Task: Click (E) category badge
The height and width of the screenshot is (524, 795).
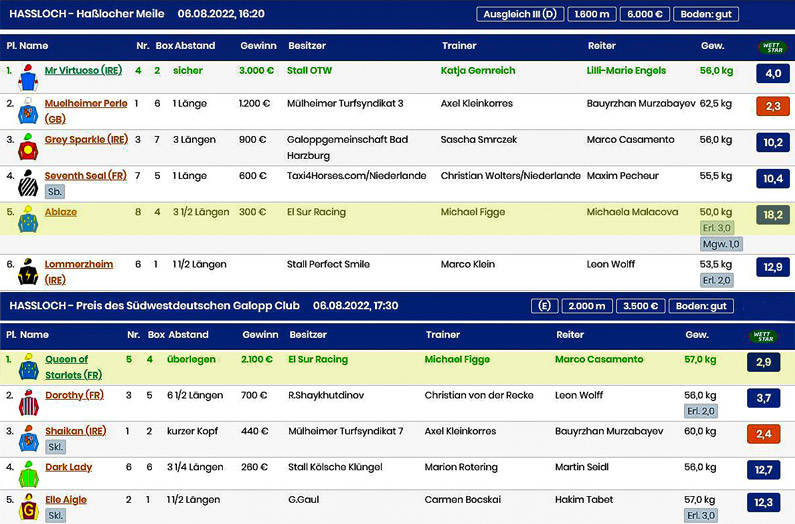Action: [x=545, y=306]
